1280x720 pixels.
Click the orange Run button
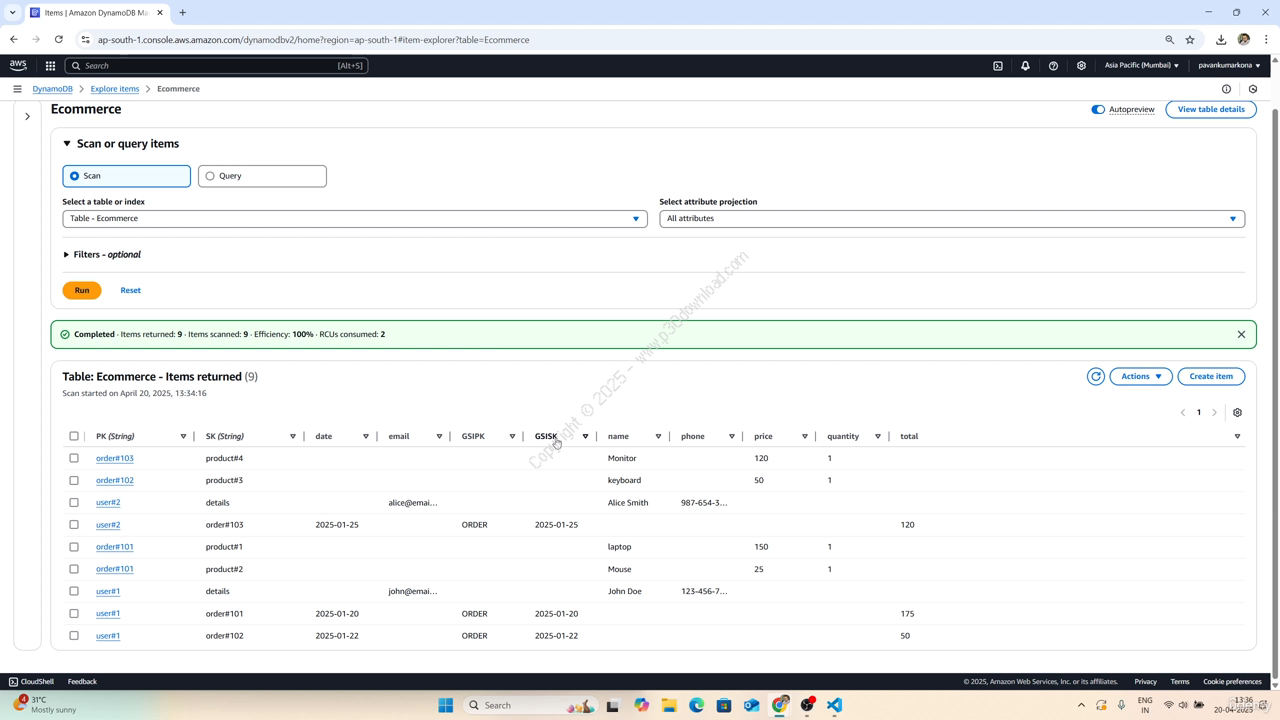[82, 290]
